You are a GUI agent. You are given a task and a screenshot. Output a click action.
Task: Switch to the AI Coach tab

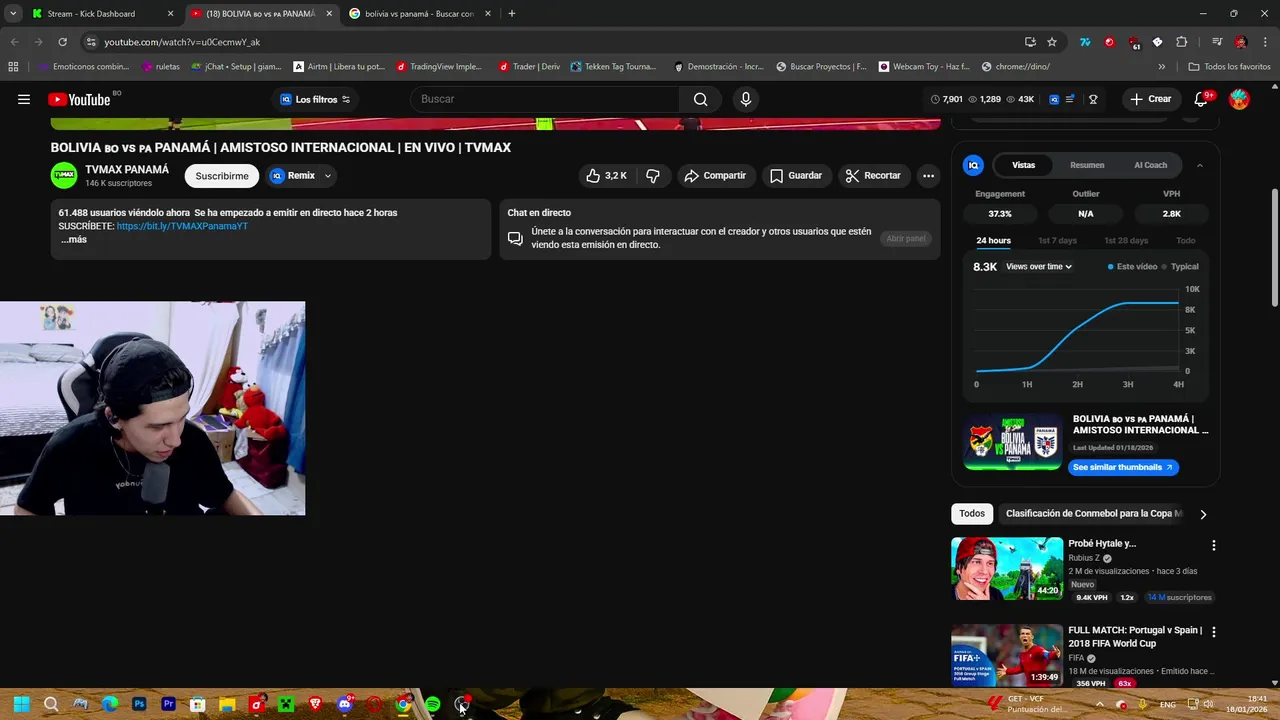pos(1150,165)
